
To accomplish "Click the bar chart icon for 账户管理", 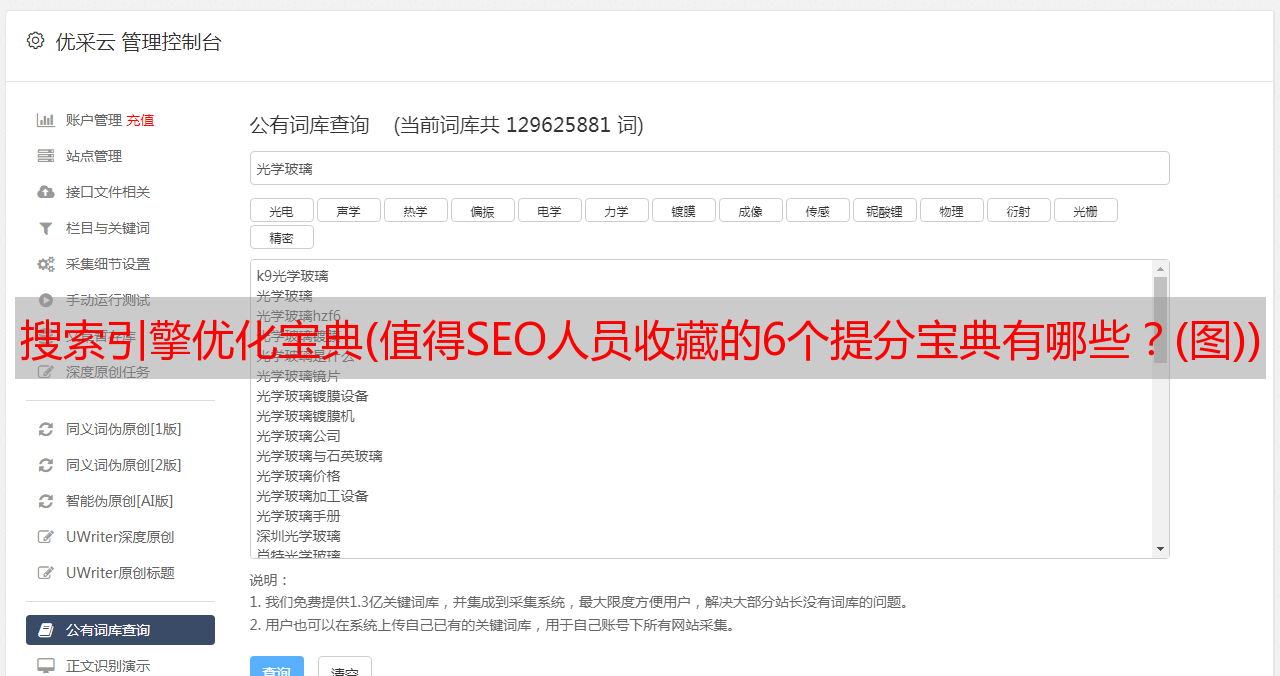I will [x=46, y=120].
